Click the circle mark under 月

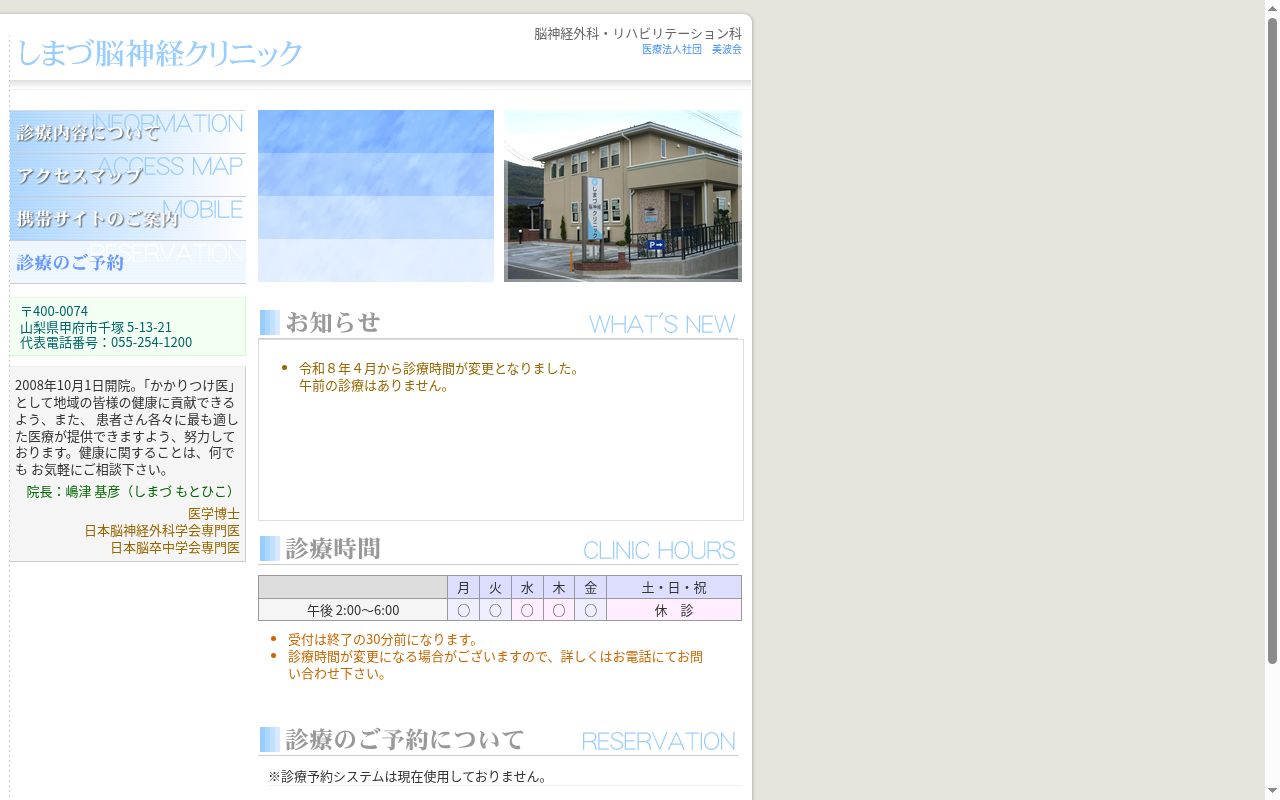(463, 610)
